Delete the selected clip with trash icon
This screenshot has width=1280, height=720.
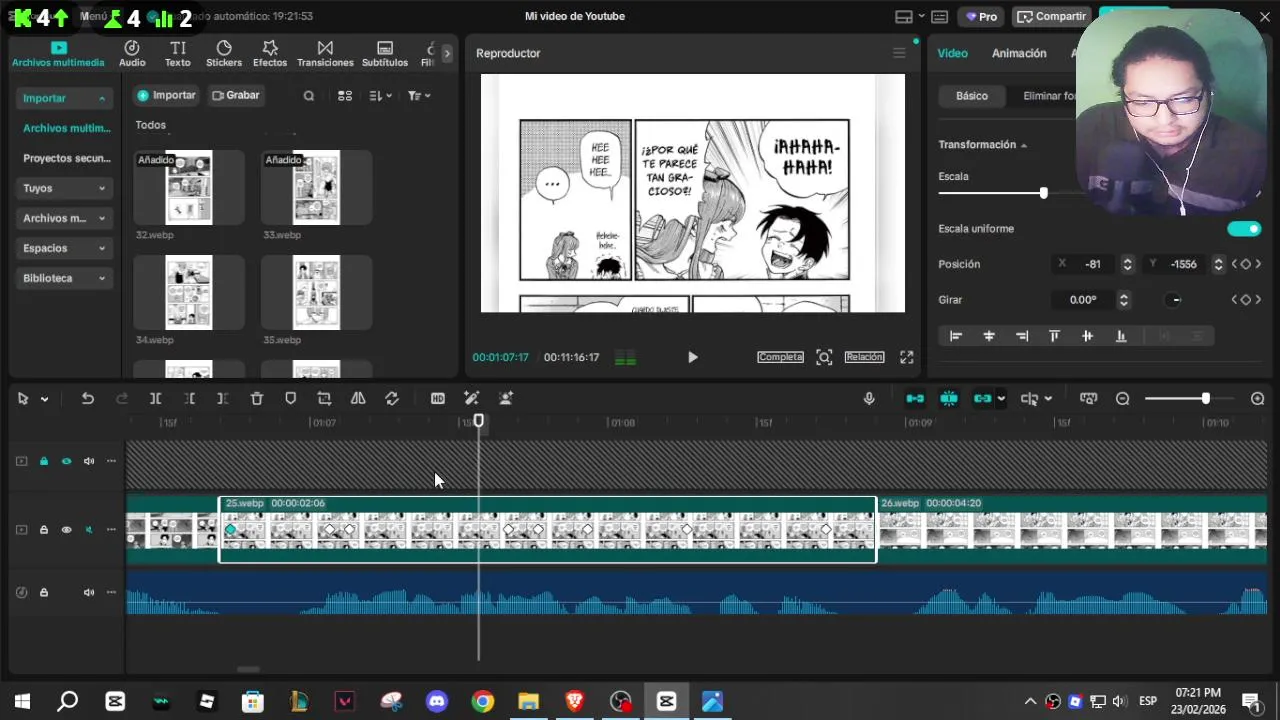[x=257, y=398]
